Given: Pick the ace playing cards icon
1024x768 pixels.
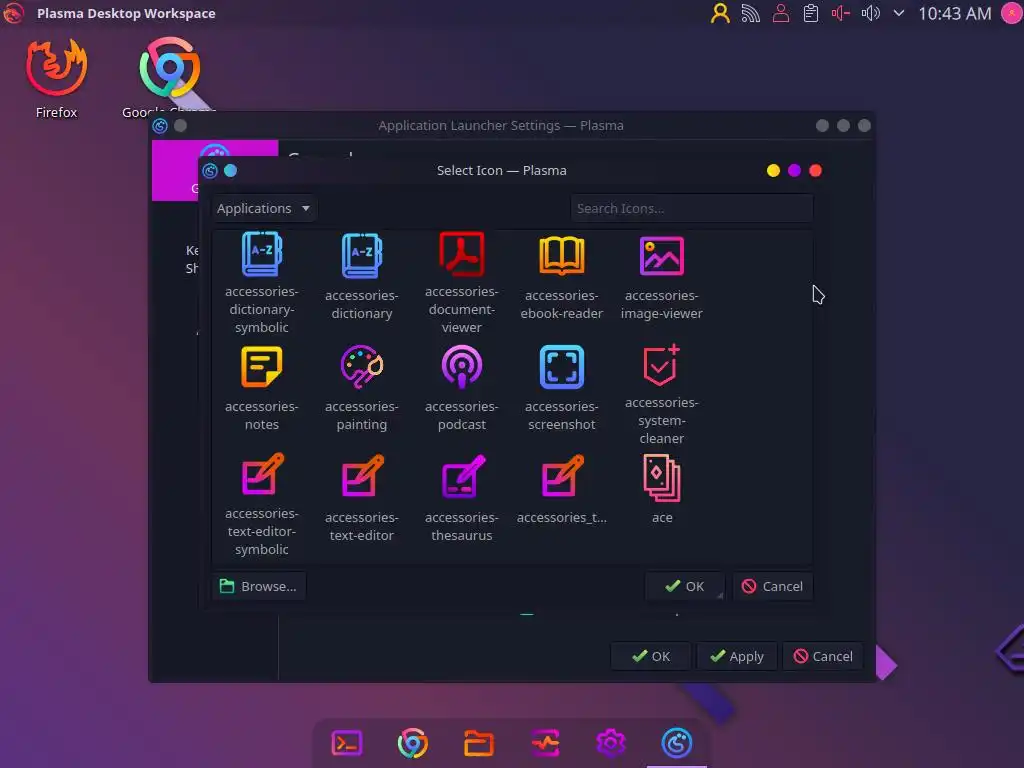Looking at the screenshot, I should [x=662, y=479].
